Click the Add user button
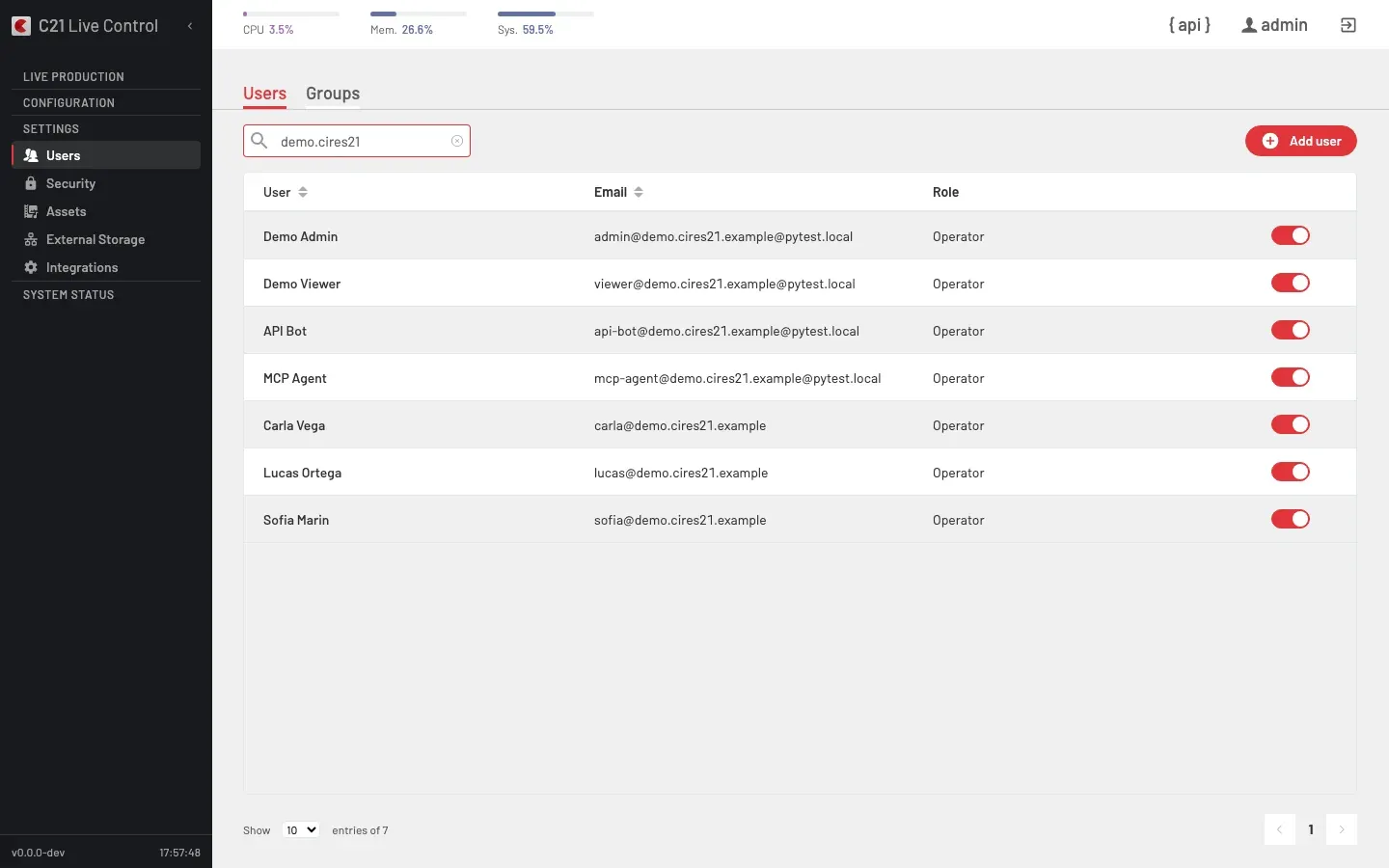1389x868 pixels. (x=1301, y=141)
